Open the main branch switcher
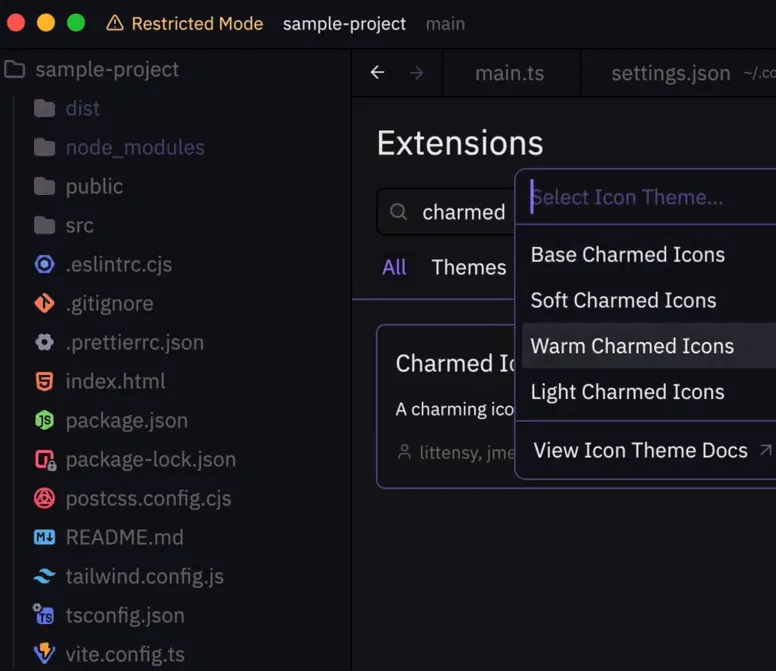 pos(445,24)
